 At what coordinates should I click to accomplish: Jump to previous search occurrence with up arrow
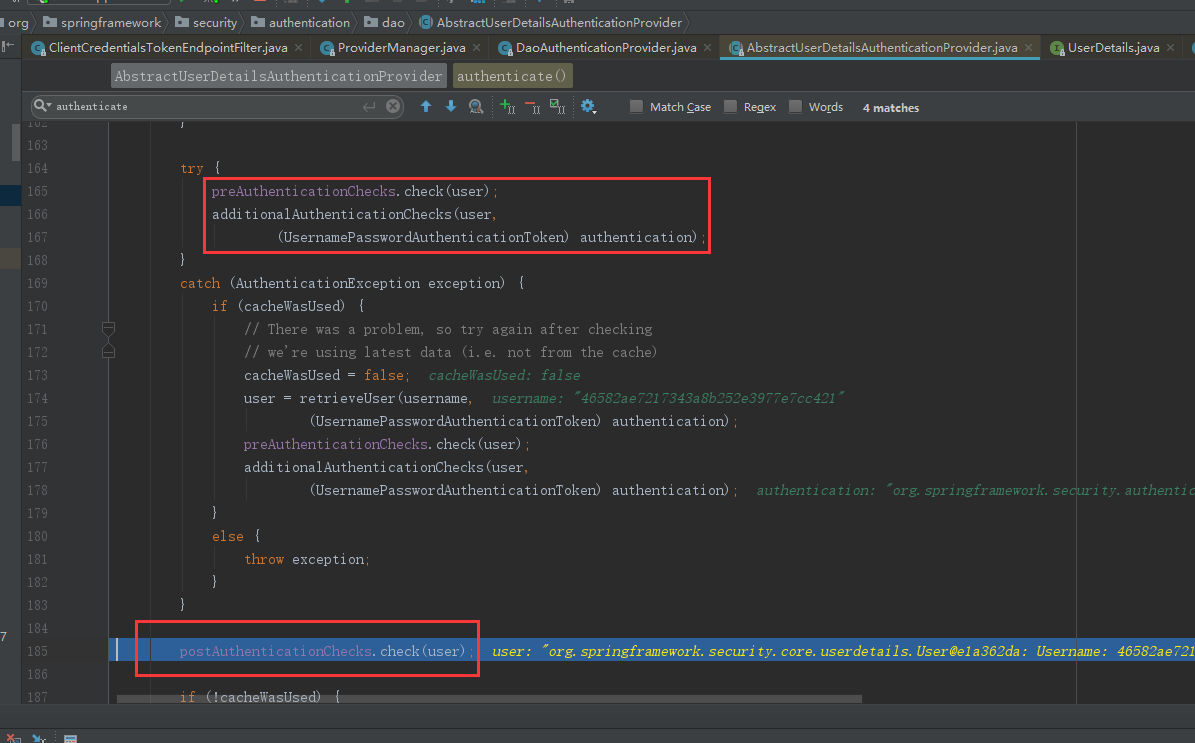[x=426, y=107]
